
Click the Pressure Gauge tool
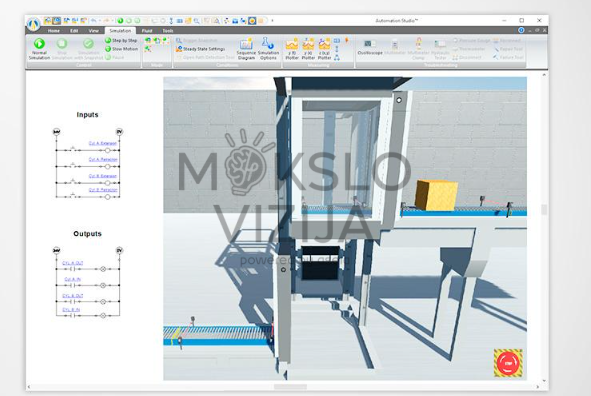coord(471,40)
